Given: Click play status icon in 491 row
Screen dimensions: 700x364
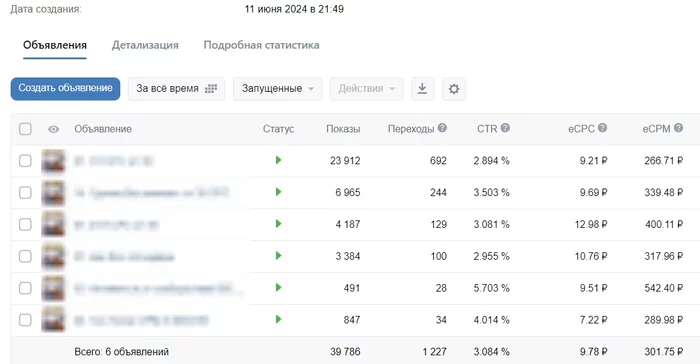Looking at the screenshot, I should click(x=278, y=288).
